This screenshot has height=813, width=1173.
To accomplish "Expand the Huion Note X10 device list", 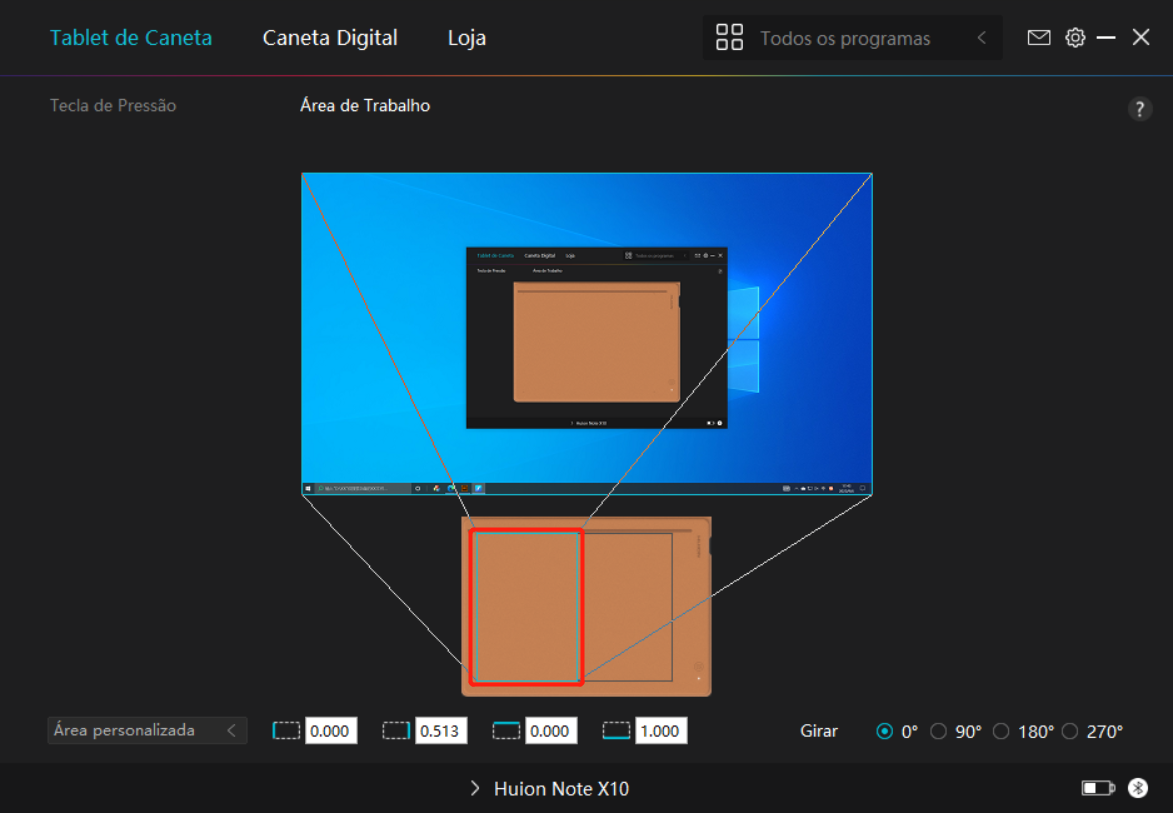I will (550, 789).
